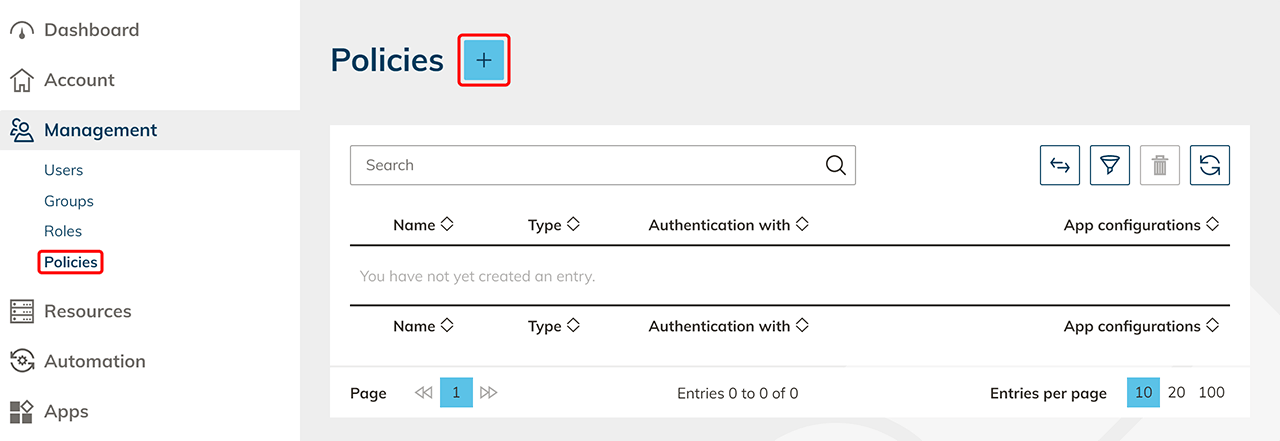This screenshot has width=1280, height=441.
Task: Select 10 entries per page
Action: click(1143, 393)
